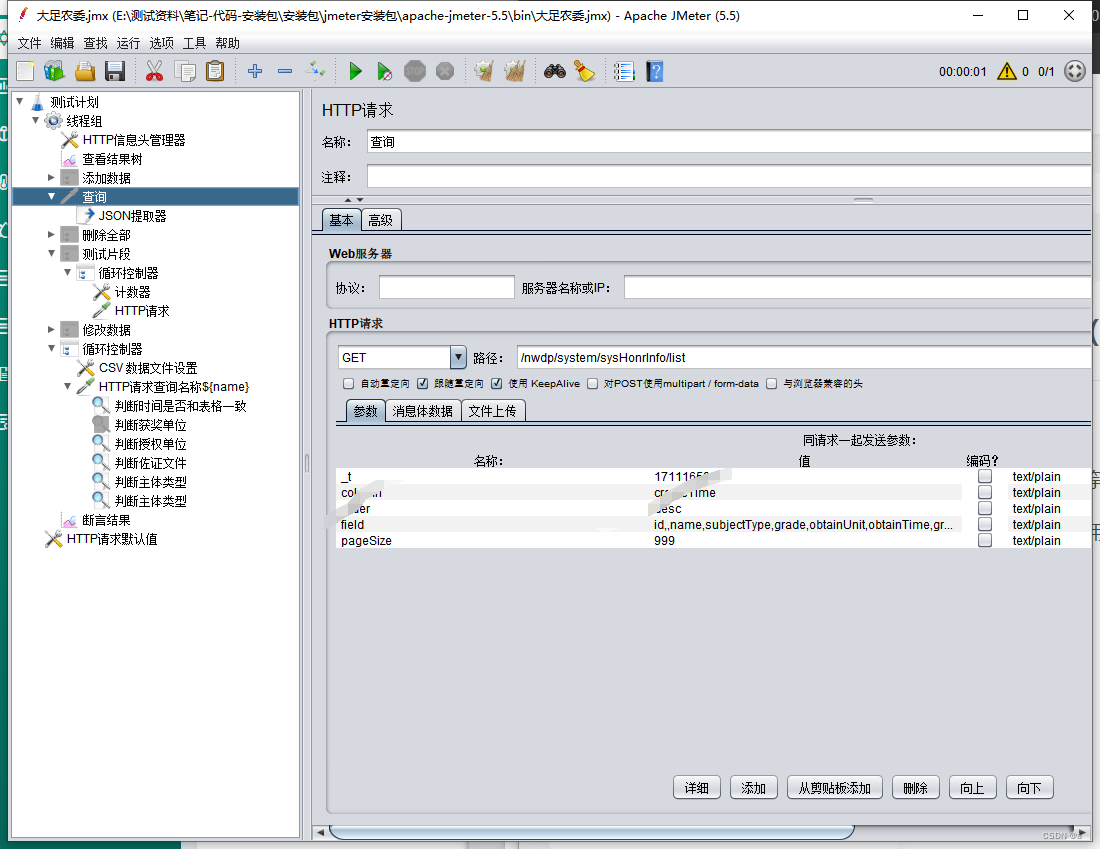The image size is (1100, 849).
Task: Collapse the 线程组 tree node
Action: click(36, 120)
